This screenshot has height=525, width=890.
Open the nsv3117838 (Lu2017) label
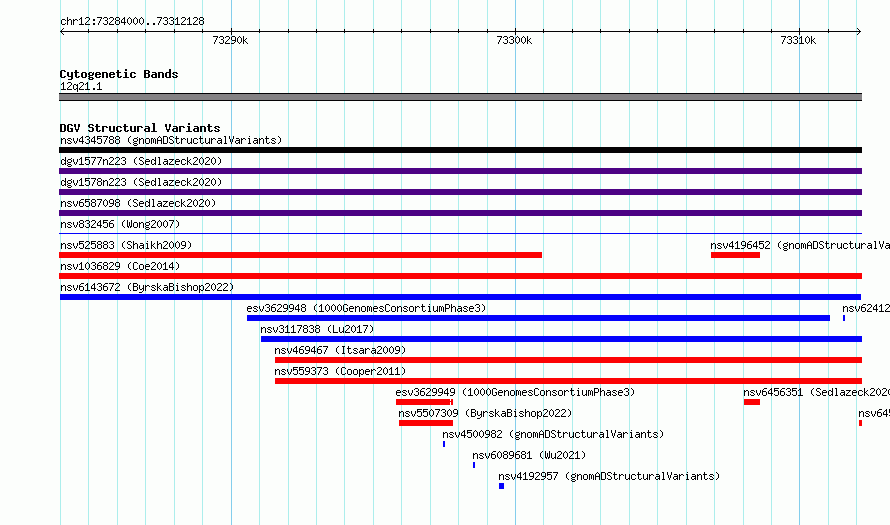317,329
